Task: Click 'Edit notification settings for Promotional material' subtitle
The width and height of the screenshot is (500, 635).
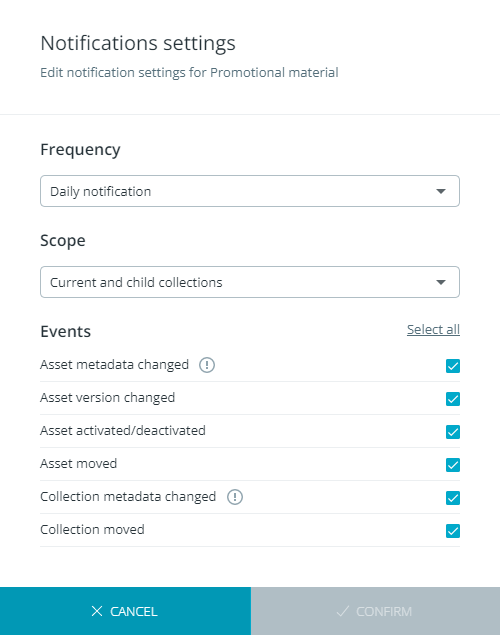Action: point(189,73)
